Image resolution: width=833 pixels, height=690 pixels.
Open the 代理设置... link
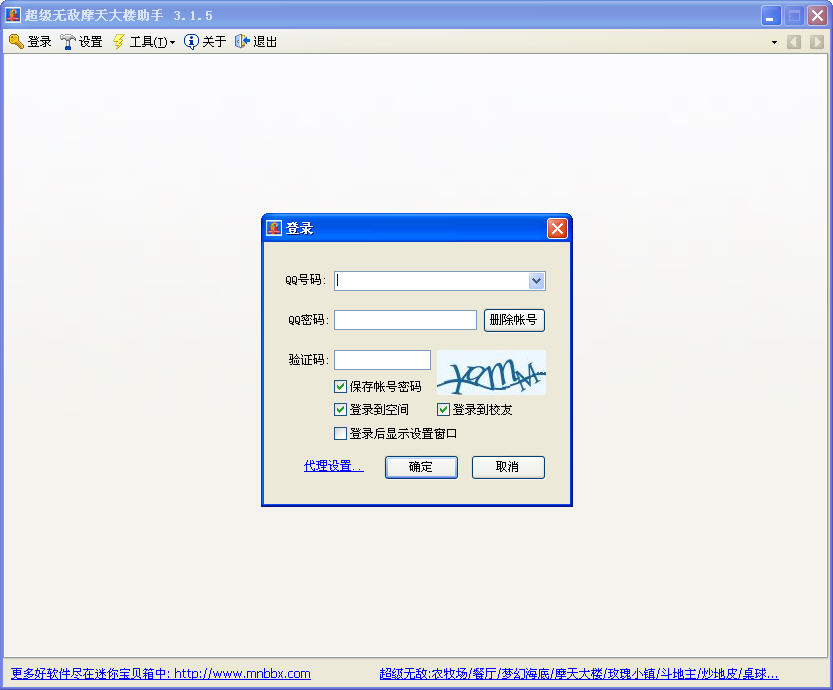point(334,466)
